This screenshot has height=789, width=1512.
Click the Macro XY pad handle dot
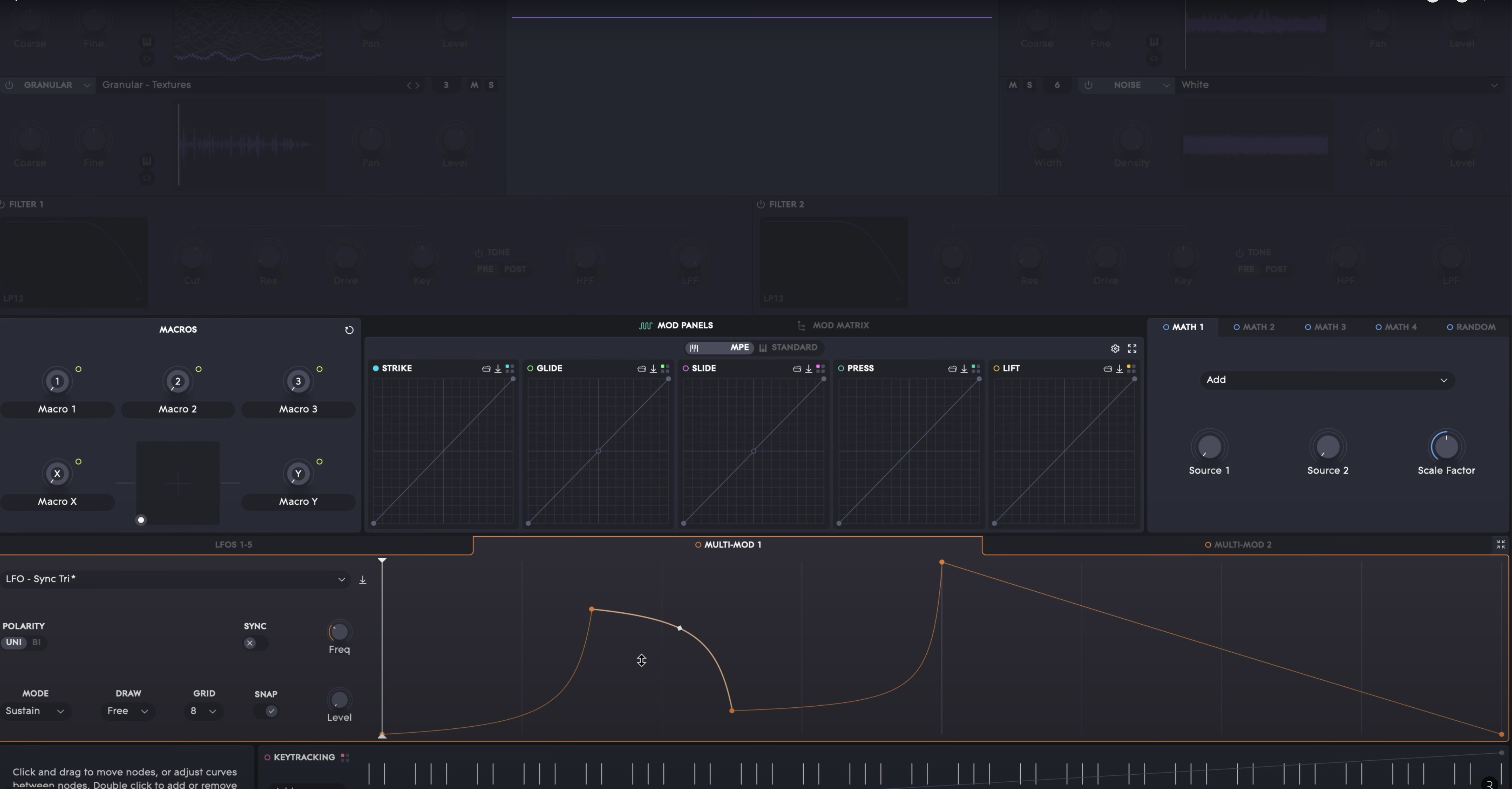(141, 520)
